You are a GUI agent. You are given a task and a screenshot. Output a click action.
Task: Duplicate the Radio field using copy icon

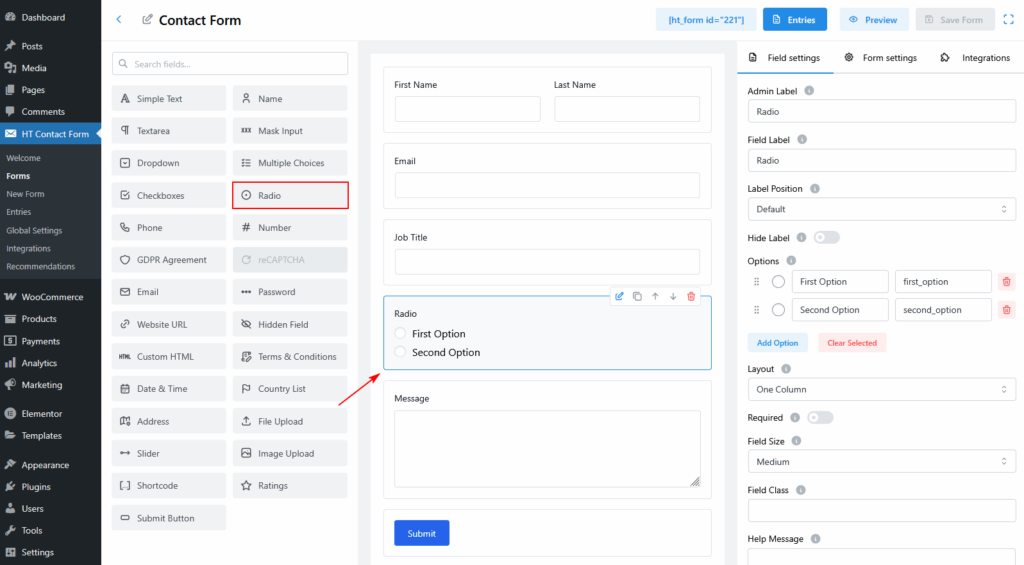(637, 296)
